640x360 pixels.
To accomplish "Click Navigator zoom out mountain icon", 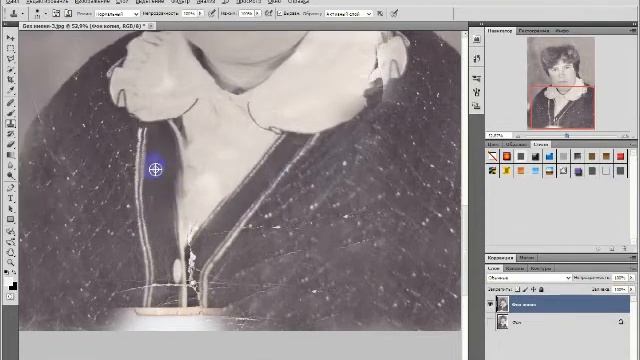I will (518, 136).
